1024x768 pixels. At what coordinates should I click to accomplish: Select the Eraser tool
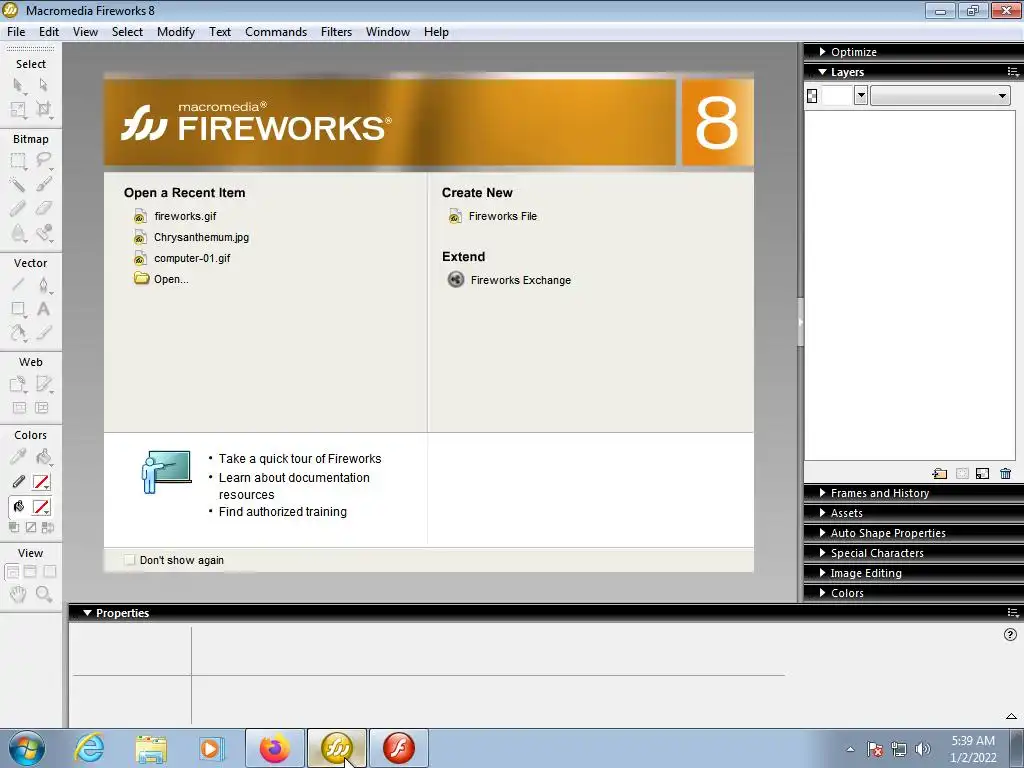tap(43, 208)
